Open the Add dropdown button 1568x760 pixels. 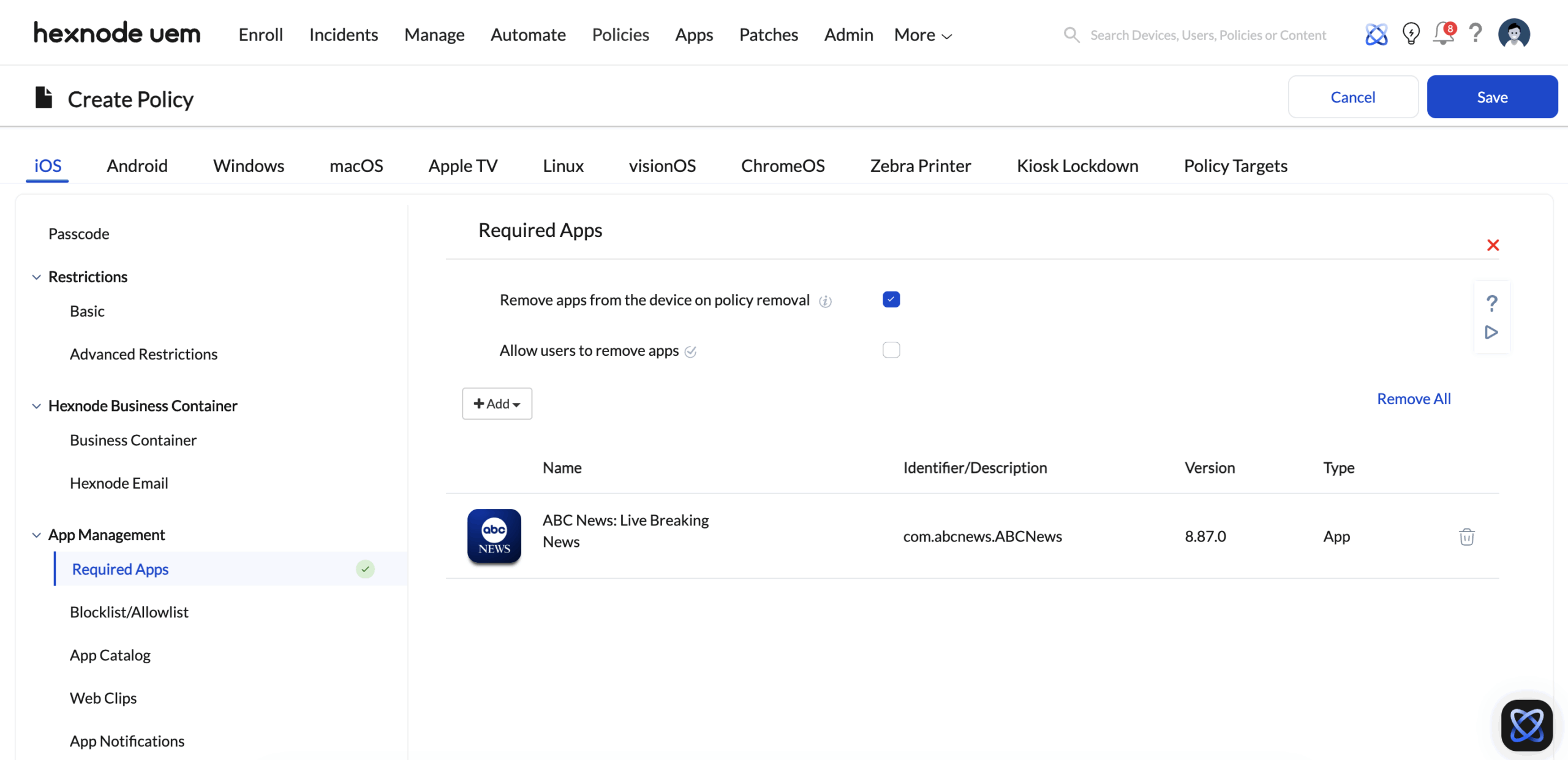(497, 404)
